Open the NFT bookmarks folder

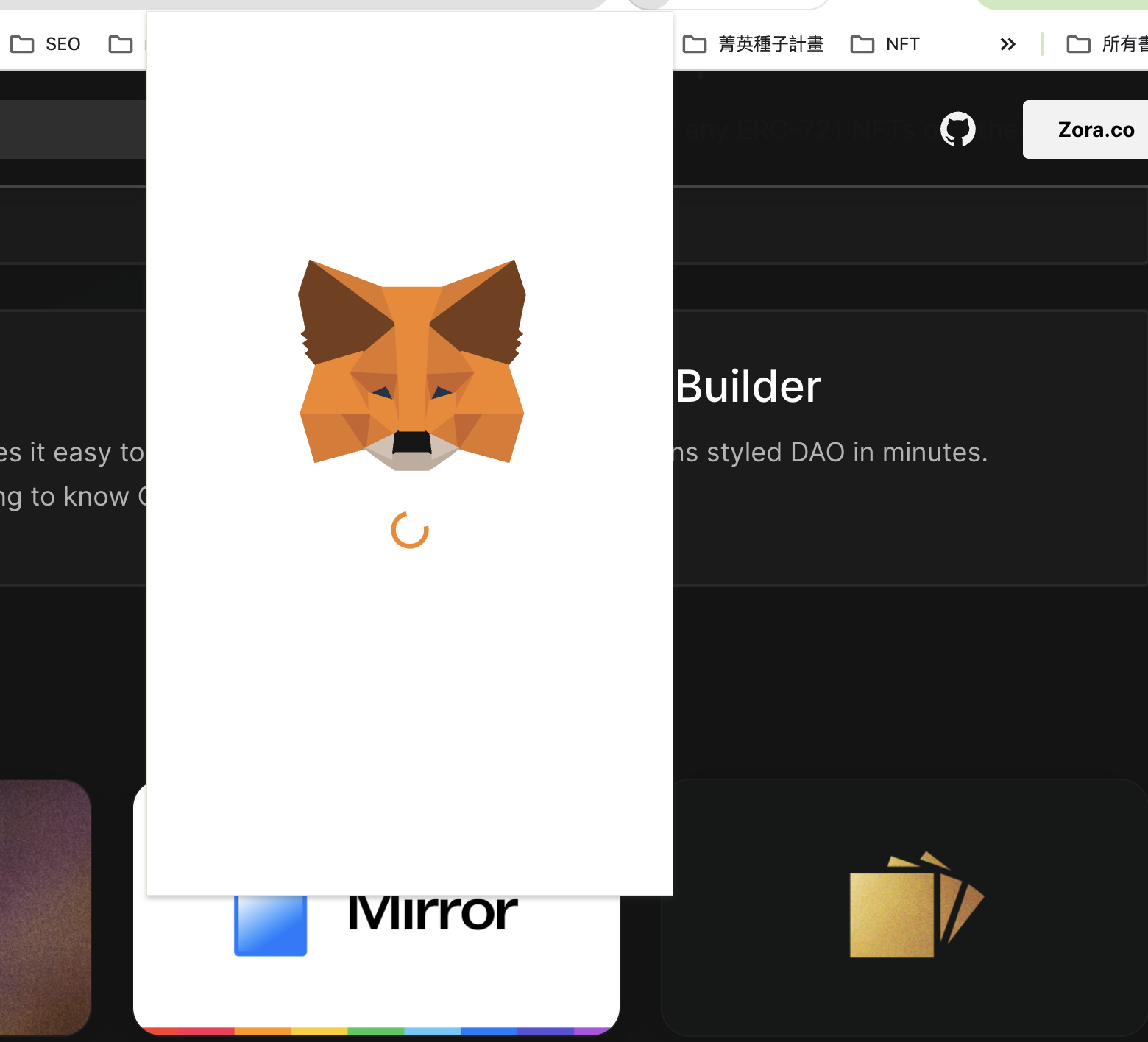(885, 44)
